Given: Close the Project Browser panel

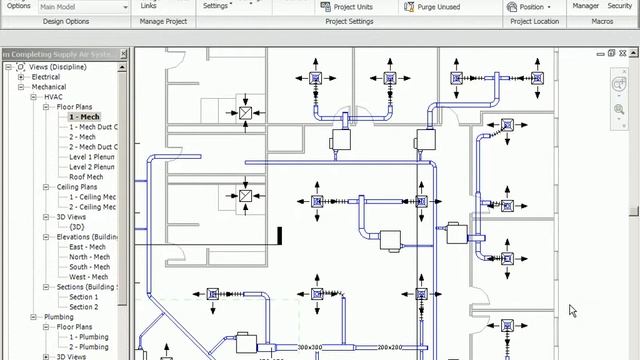Looking at the screenshot, I should 123,54.
